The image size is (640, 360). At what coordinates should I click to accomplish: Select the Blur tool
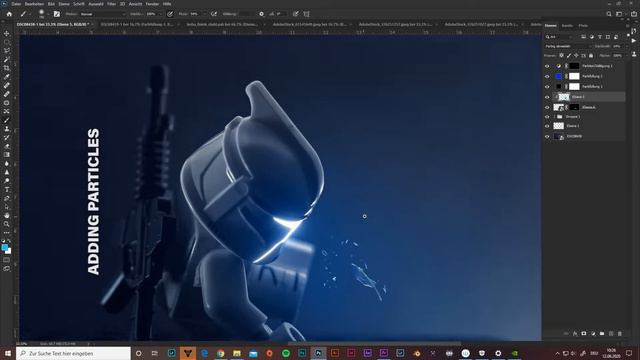[x=7, y=163]
